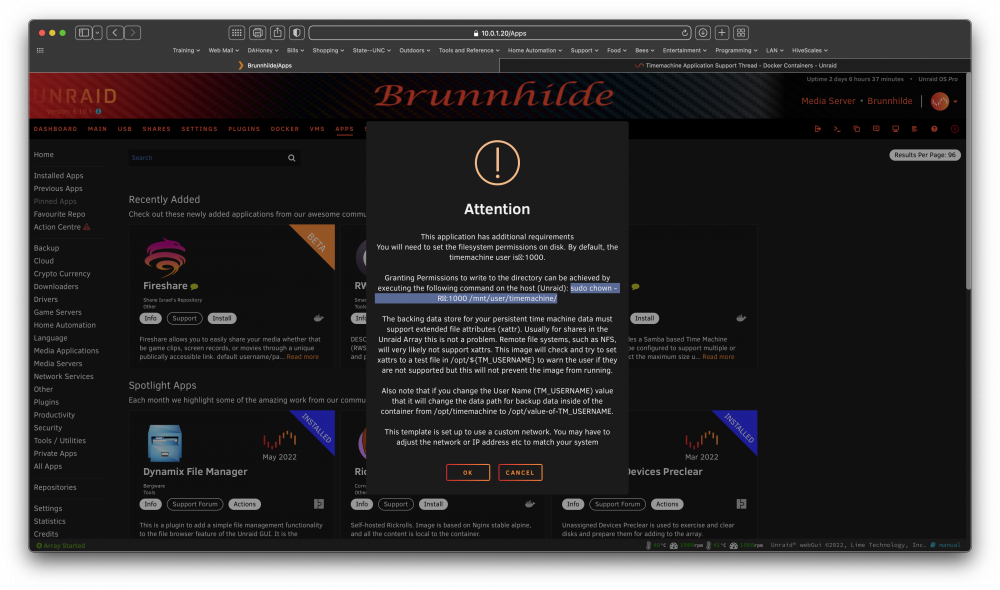Open a new tab with plus icon
1000x590 pixels.
coord(722,33)
